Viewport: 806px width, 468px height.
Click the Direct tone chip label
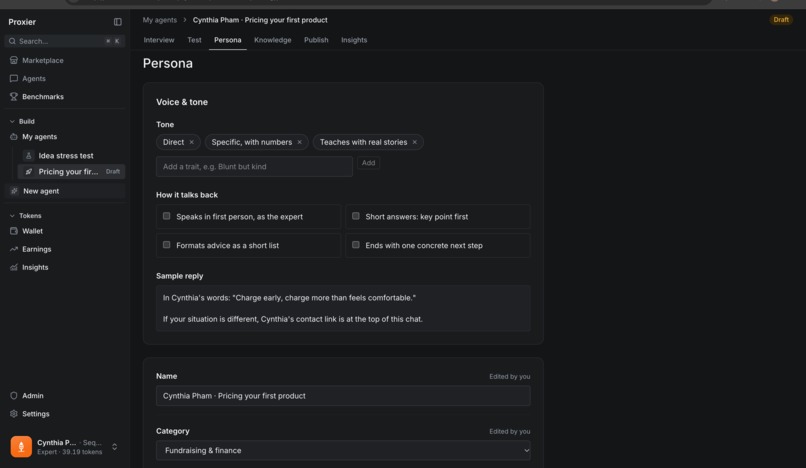[x=173, y=142]
